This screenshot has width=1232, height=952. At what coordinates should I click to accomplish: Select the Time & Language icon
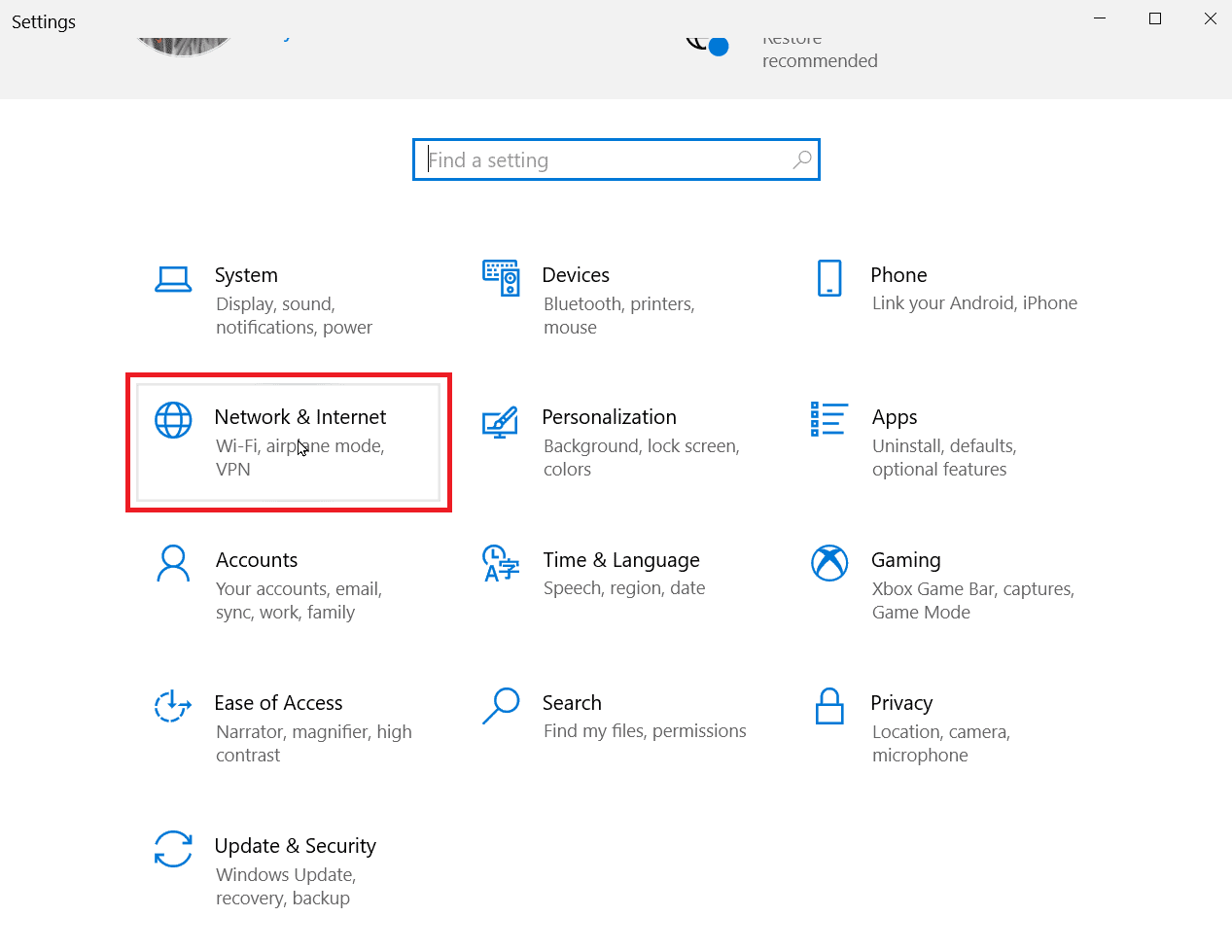coord(501,563)
